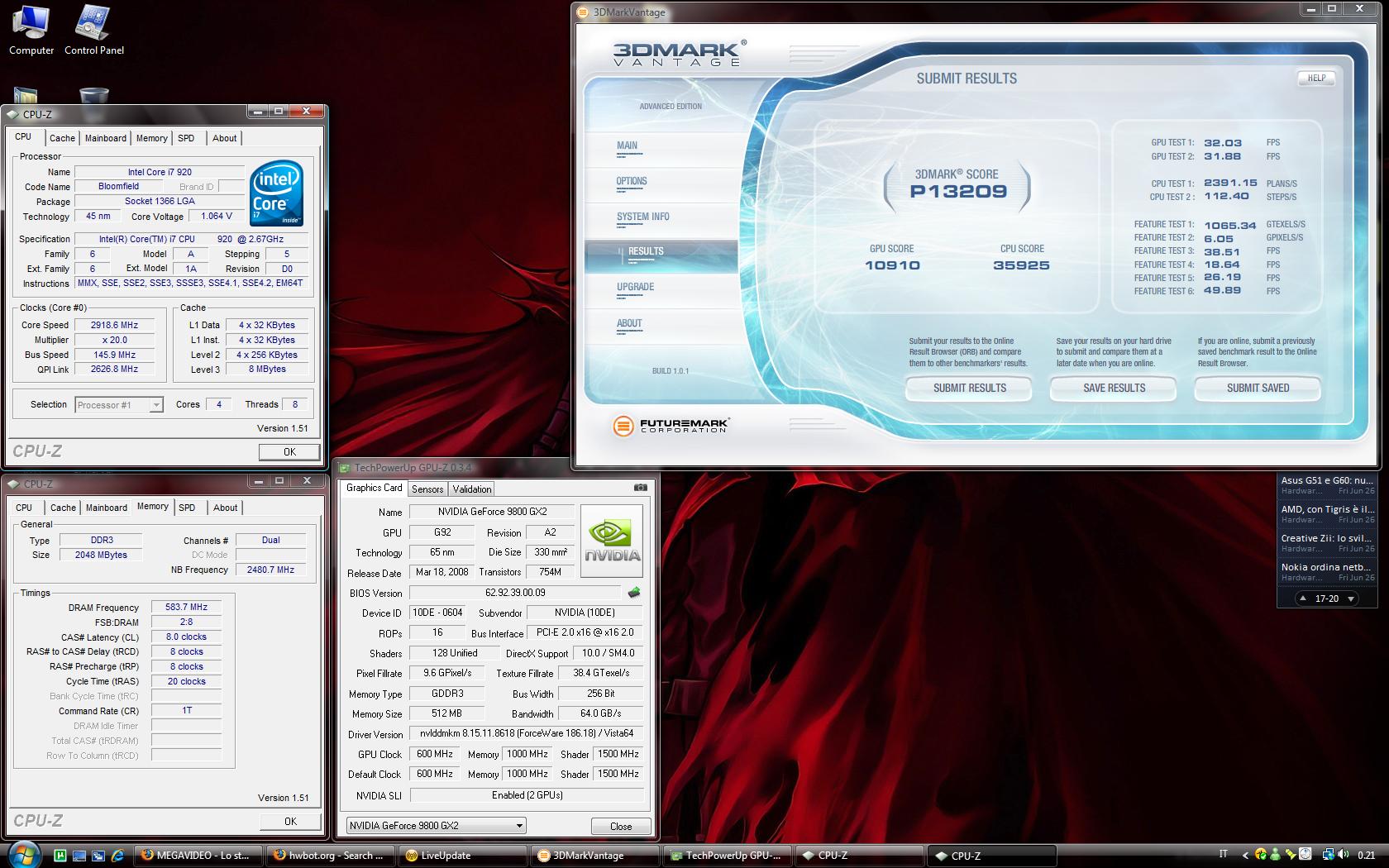Click the P13209 3DMark score value

(x=958, y=192)
